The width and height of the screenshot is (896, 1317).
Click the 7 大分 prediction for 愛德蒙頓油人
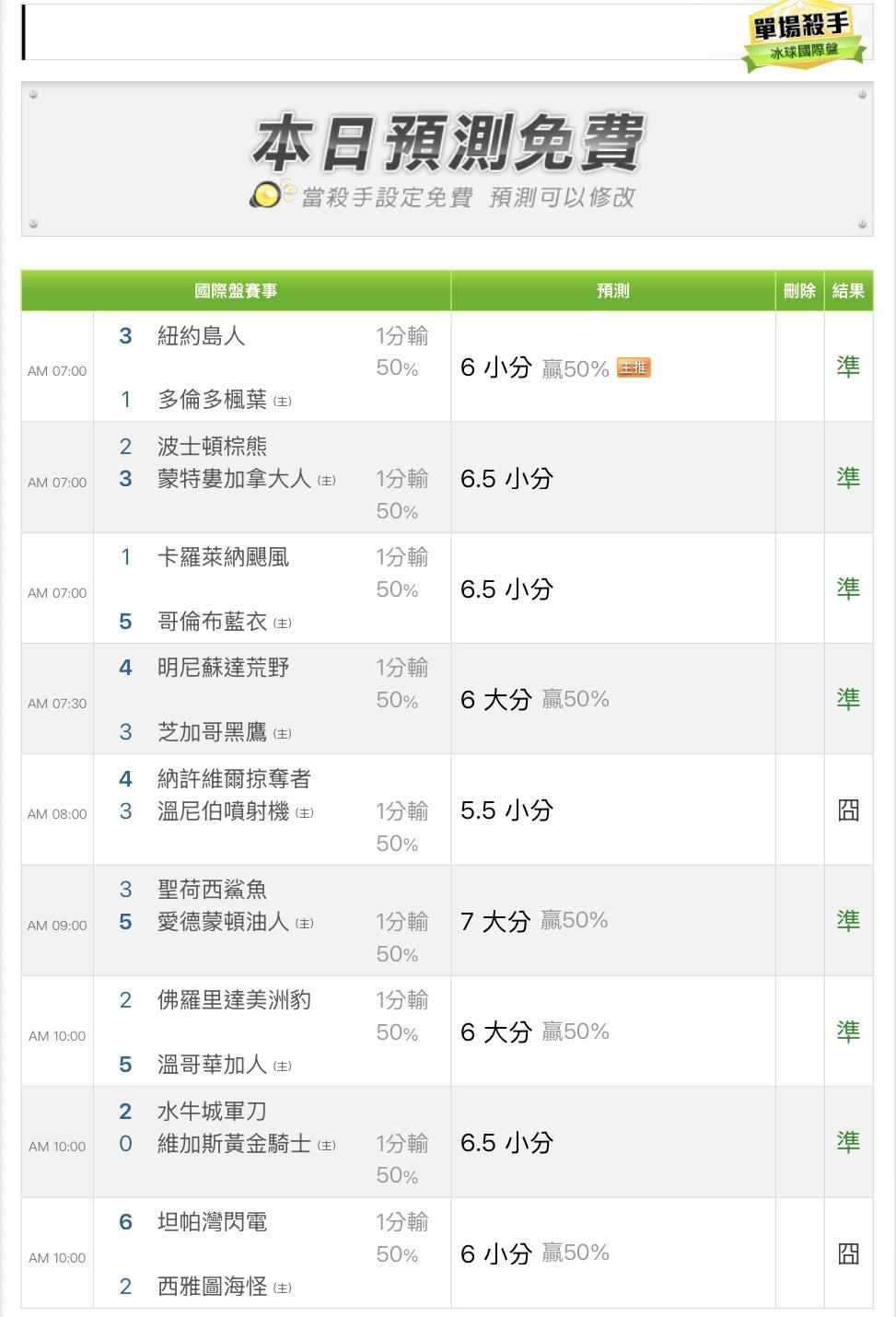click(x=495, y=921)
